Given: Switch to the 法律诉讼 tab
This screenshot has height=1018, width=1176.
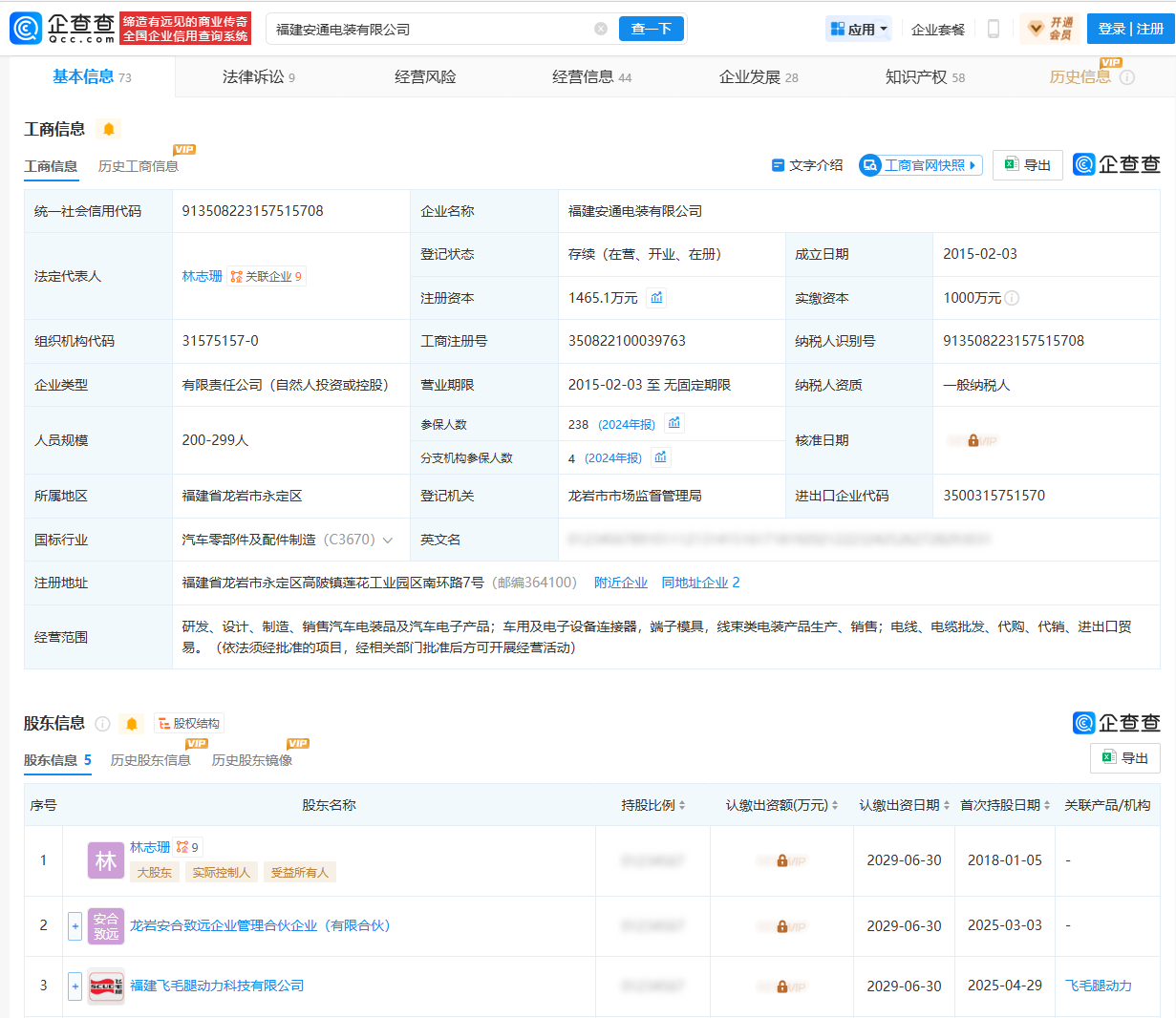Looking at the screenshot, I should [x=258, y=76].
